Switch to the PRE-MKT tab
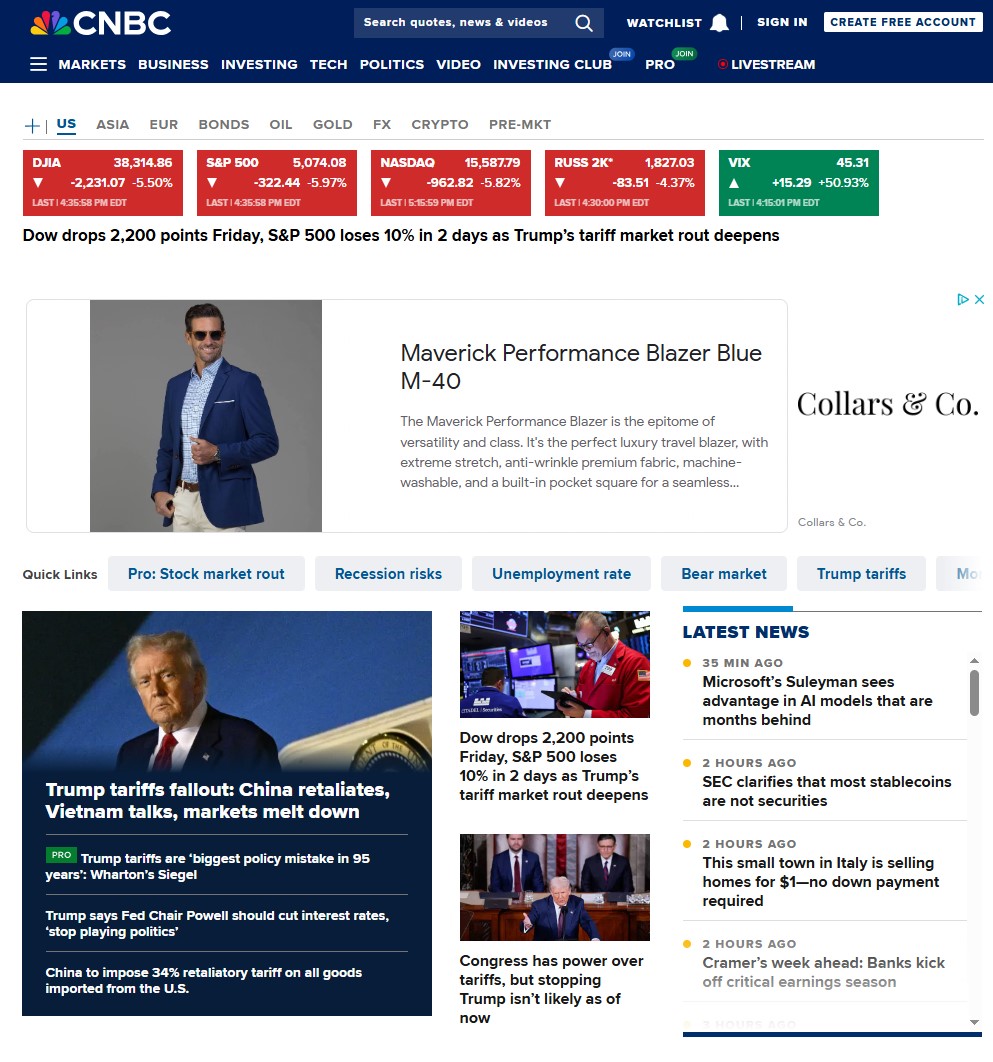 click(x=520, y=125)
